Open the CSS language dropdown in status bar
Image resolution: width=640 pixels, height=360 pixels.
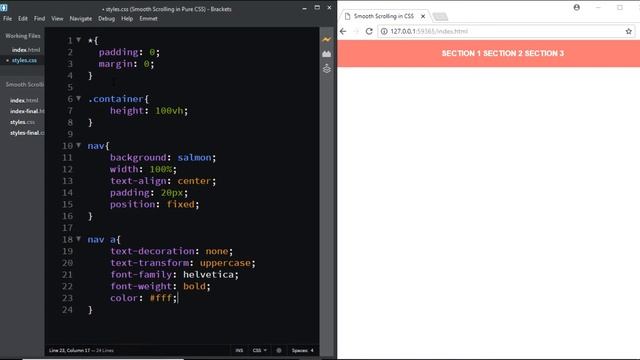tap(259, 350)
